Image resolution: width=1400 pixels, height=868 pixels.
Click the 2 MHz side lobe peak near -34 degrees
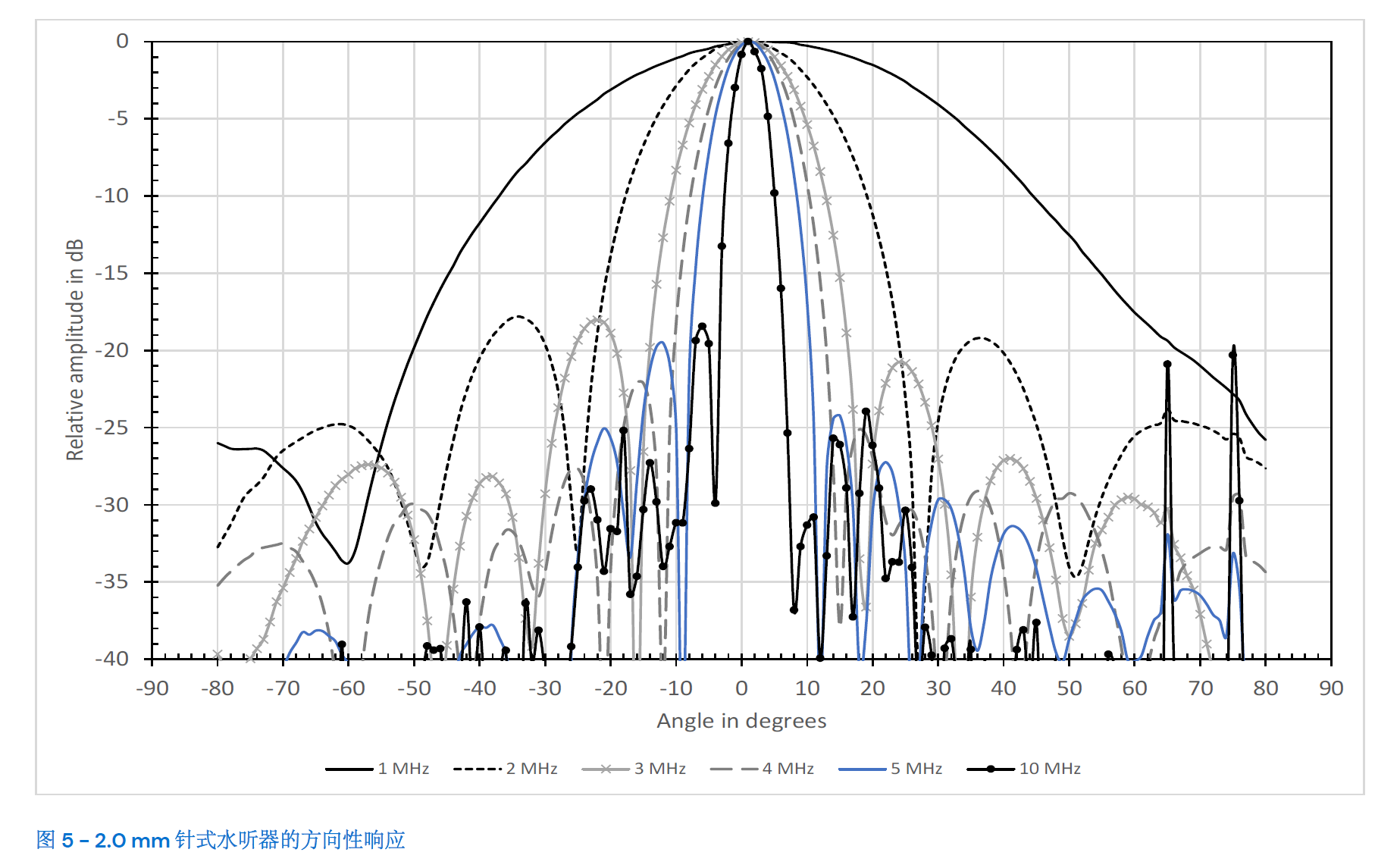518,316
